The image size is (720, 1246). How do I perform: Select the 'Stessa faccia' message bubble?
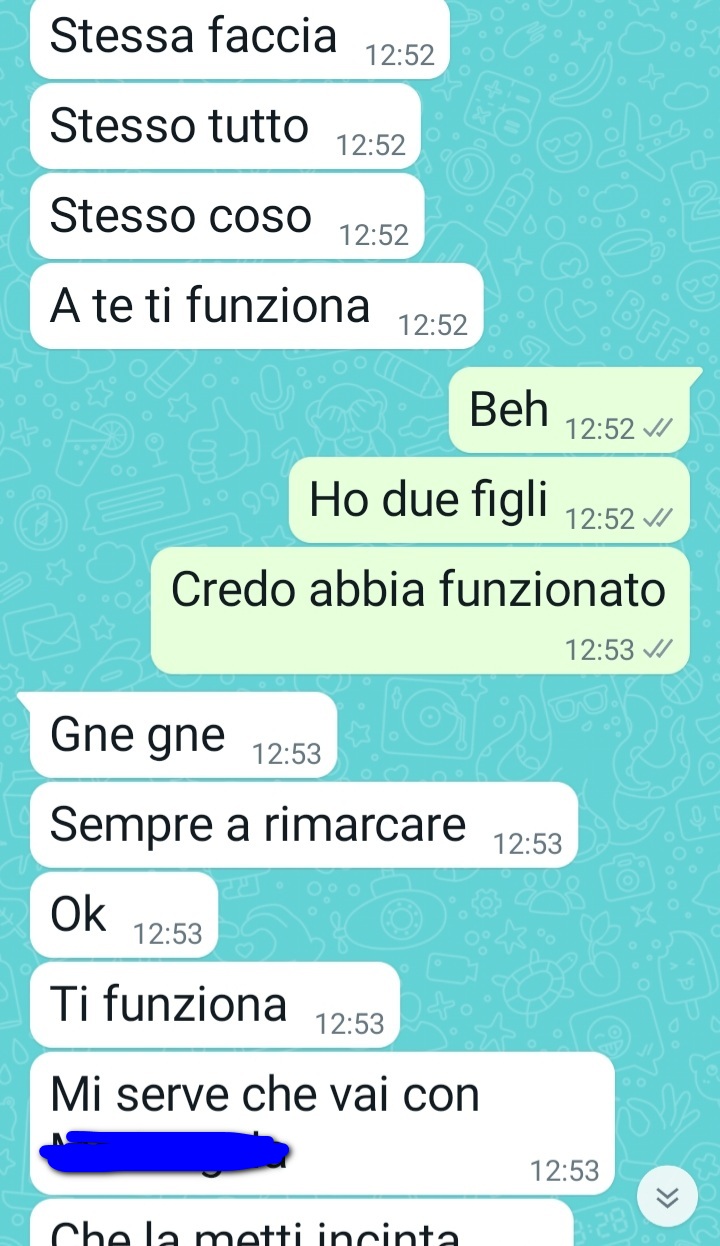(239, 39)
